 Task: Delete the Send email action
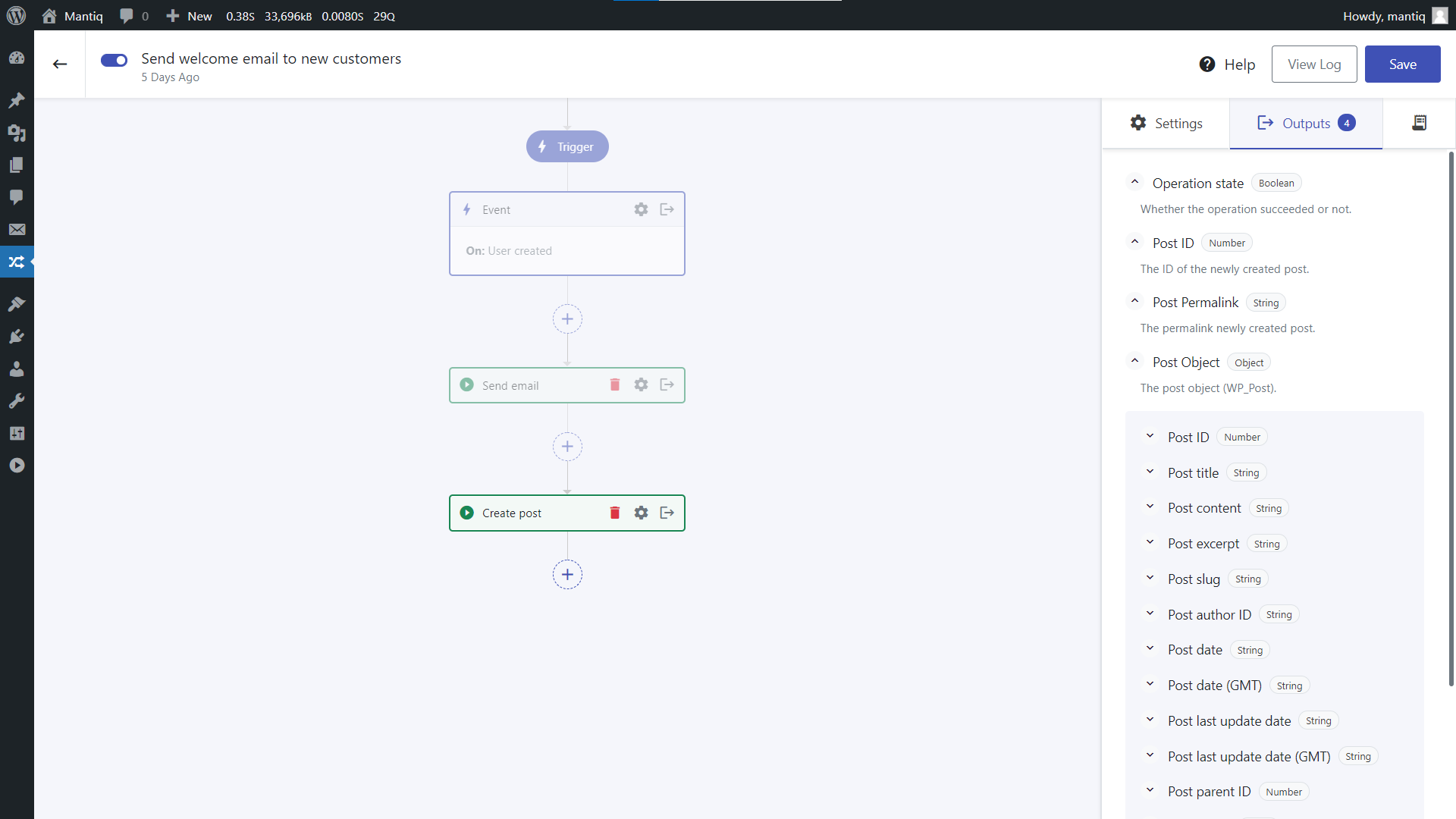[x=615, y=385]
